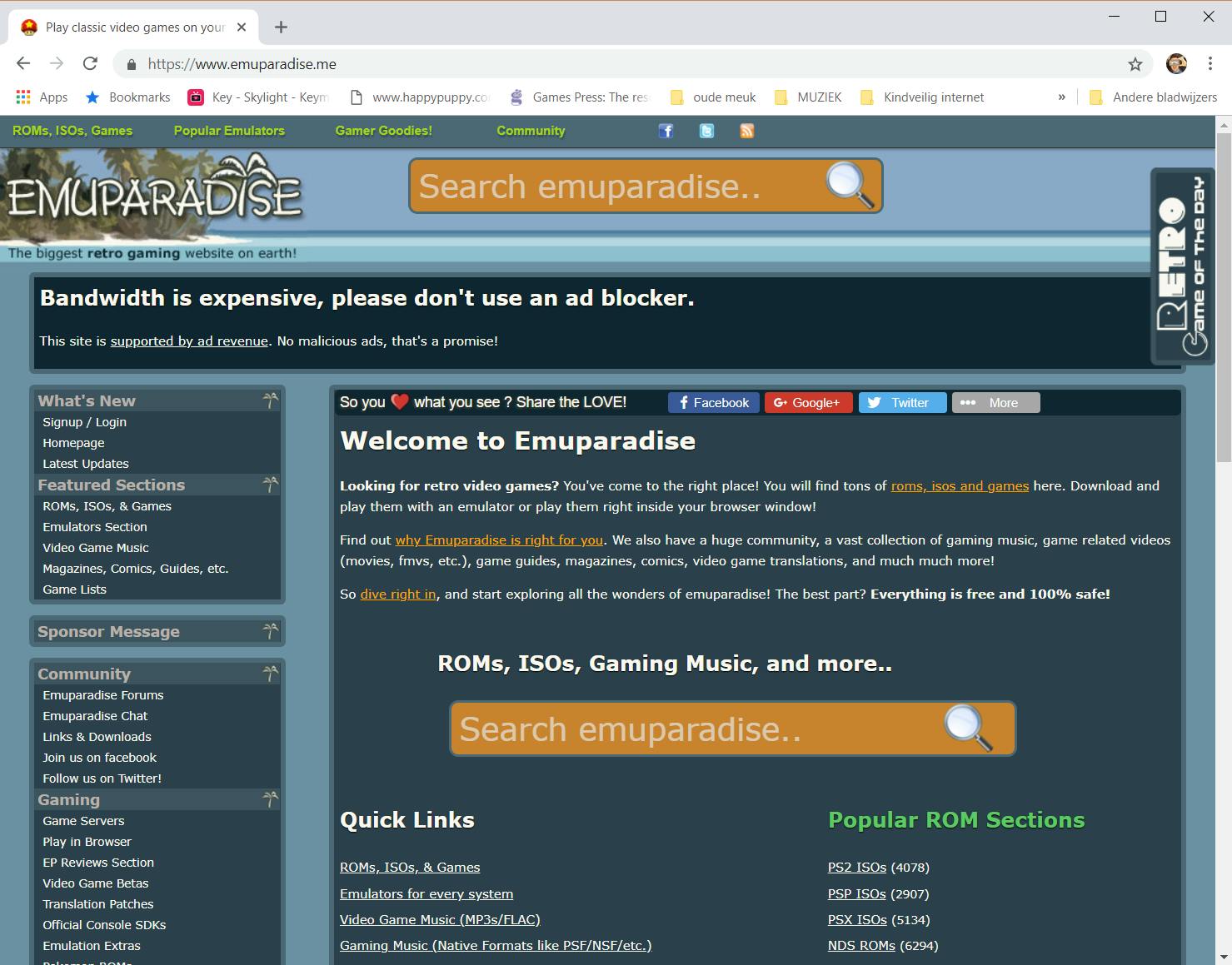Screen dimensions: 1232x965
Task: Open Emuparadise Forums link
Action: click(103, 695)
